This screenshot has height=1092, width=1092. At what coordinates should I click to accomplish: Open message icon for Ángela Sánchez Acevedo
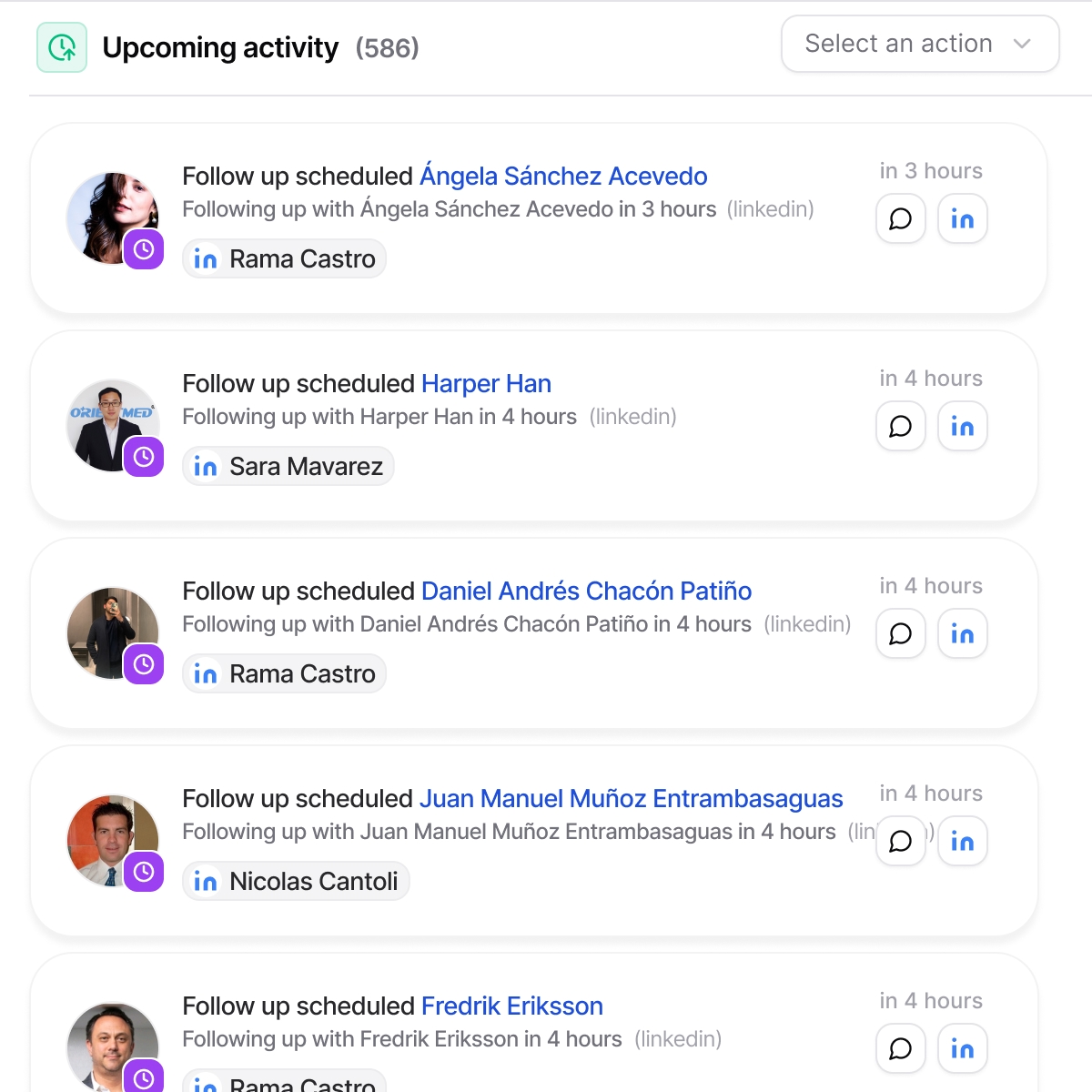[901, 218]
